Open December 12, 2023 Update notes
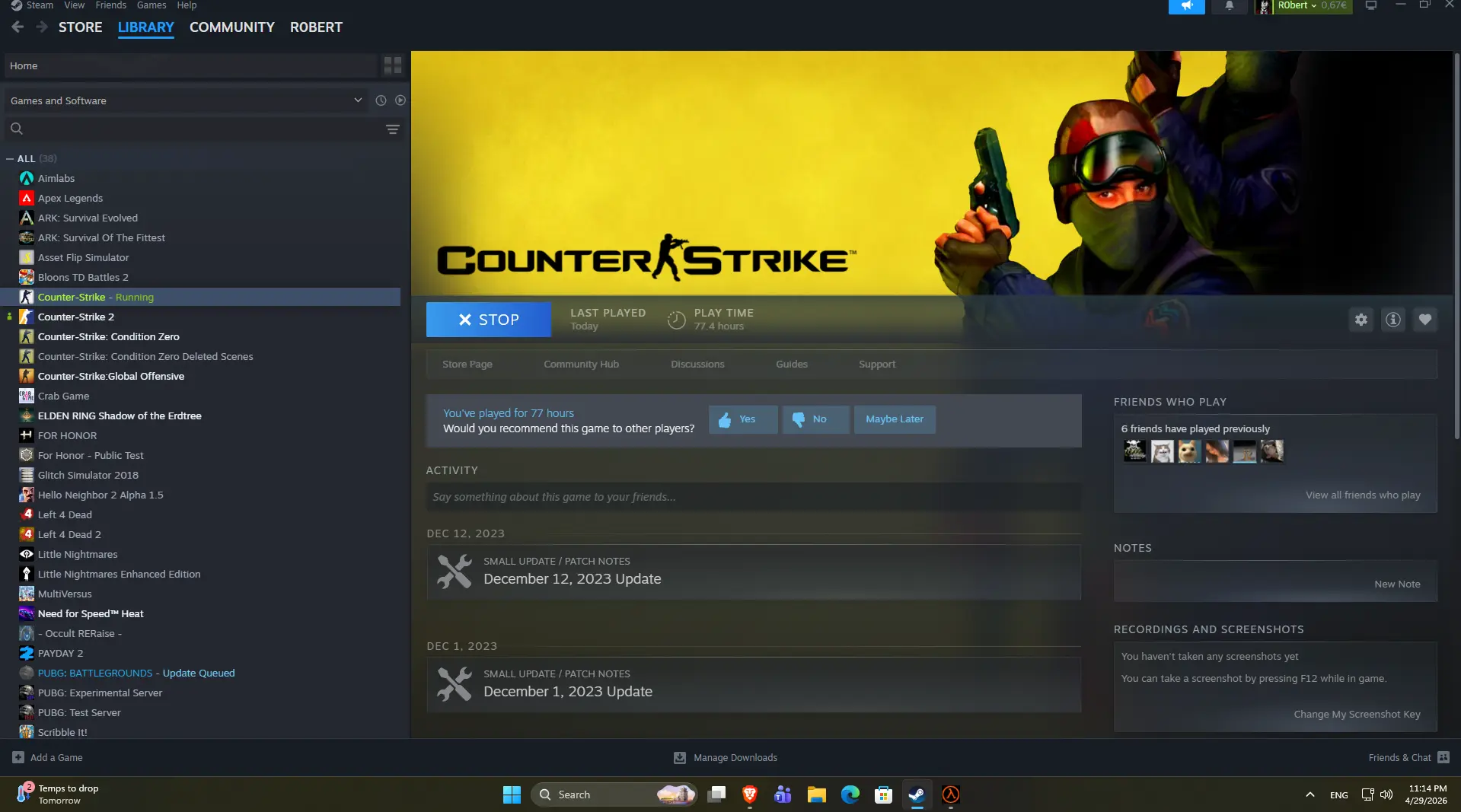The image size is (1461, 812). click(x=754, y=572)
